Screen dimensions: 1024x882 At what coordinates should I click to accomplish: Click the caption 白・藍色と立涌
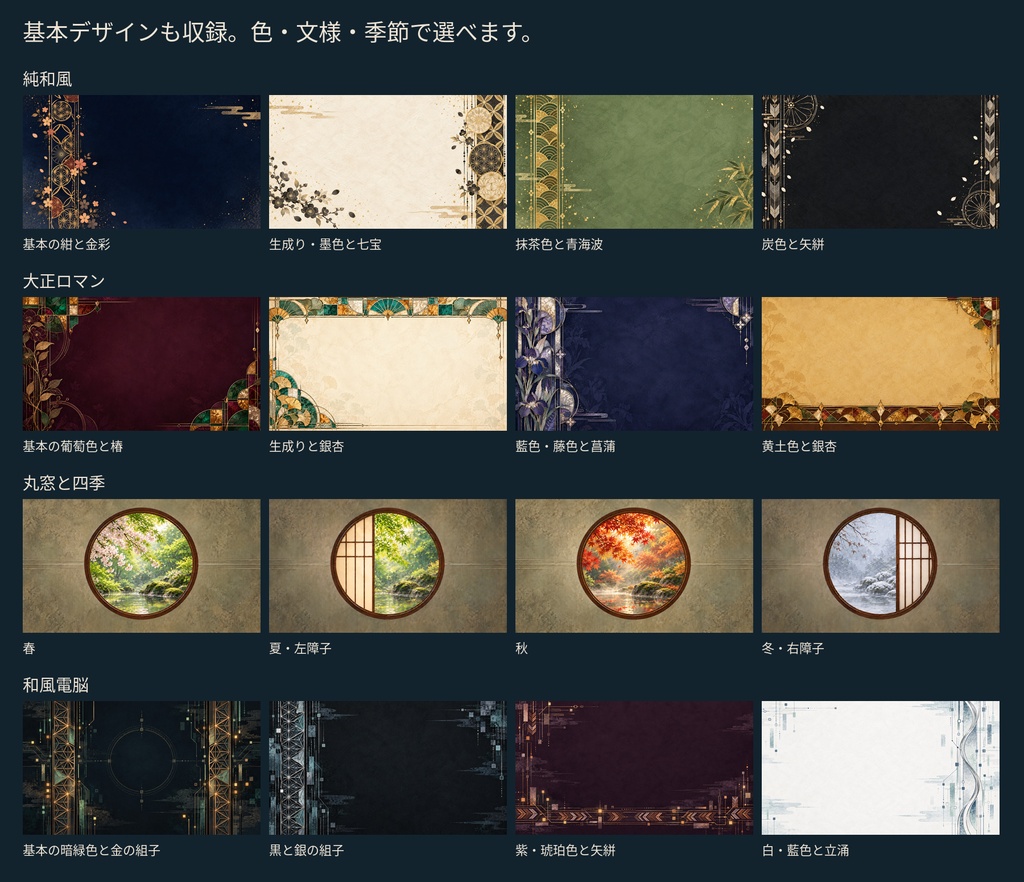click(805, 851)
